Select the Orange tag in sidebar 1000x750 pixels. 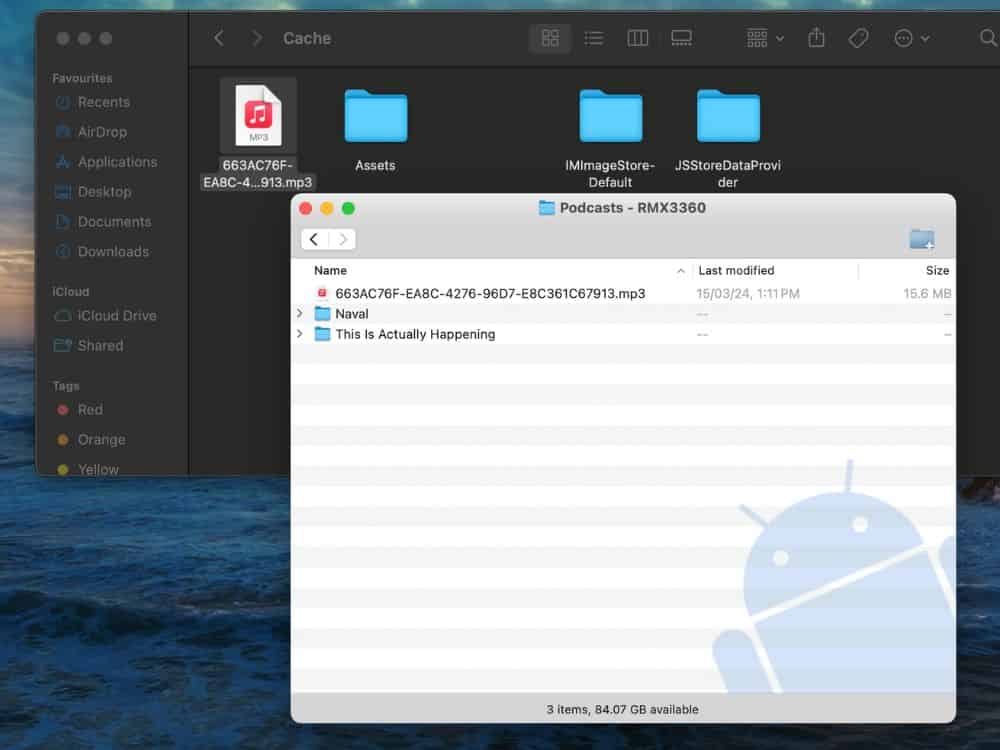pos(101,440)
